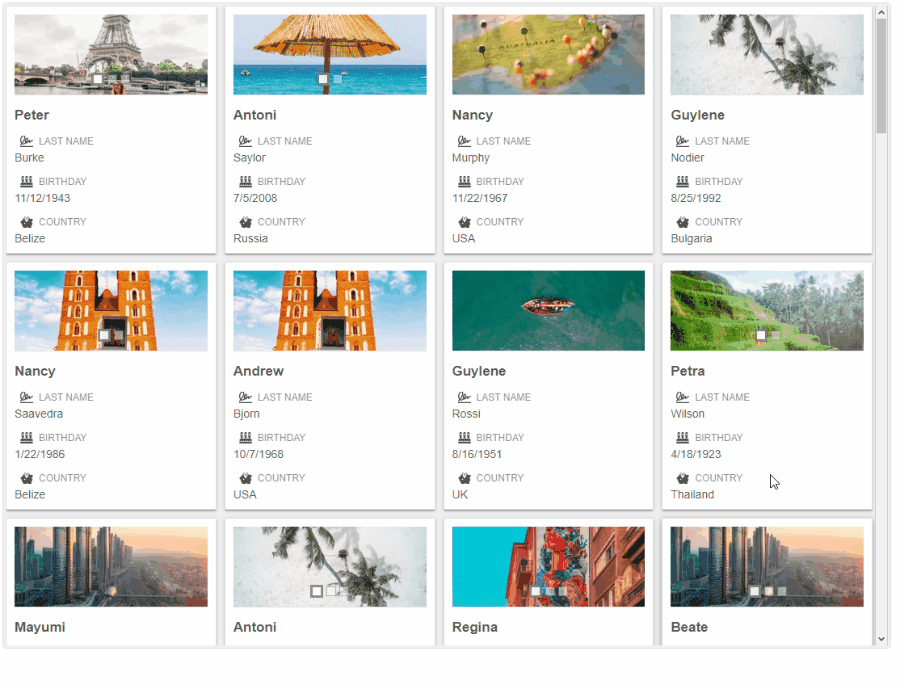Click the last name "Burke"
This screenshot has width=900, height=685.
tap(29, 157)
